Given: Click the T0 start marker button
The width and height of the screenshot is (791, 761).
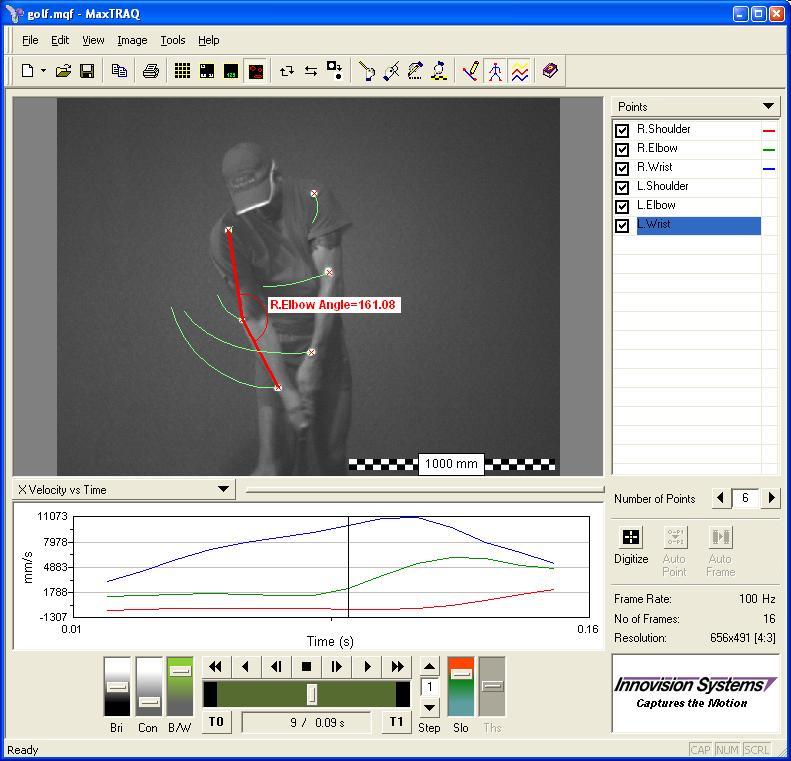Looking at the screenshot, I should (216, 722).
